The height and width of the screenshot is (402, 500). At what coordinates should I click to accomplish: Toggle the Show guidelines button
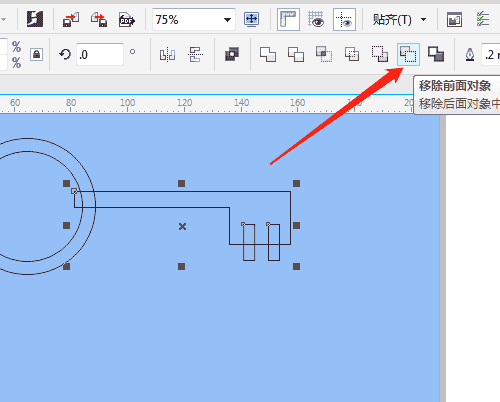click(344, 20)
